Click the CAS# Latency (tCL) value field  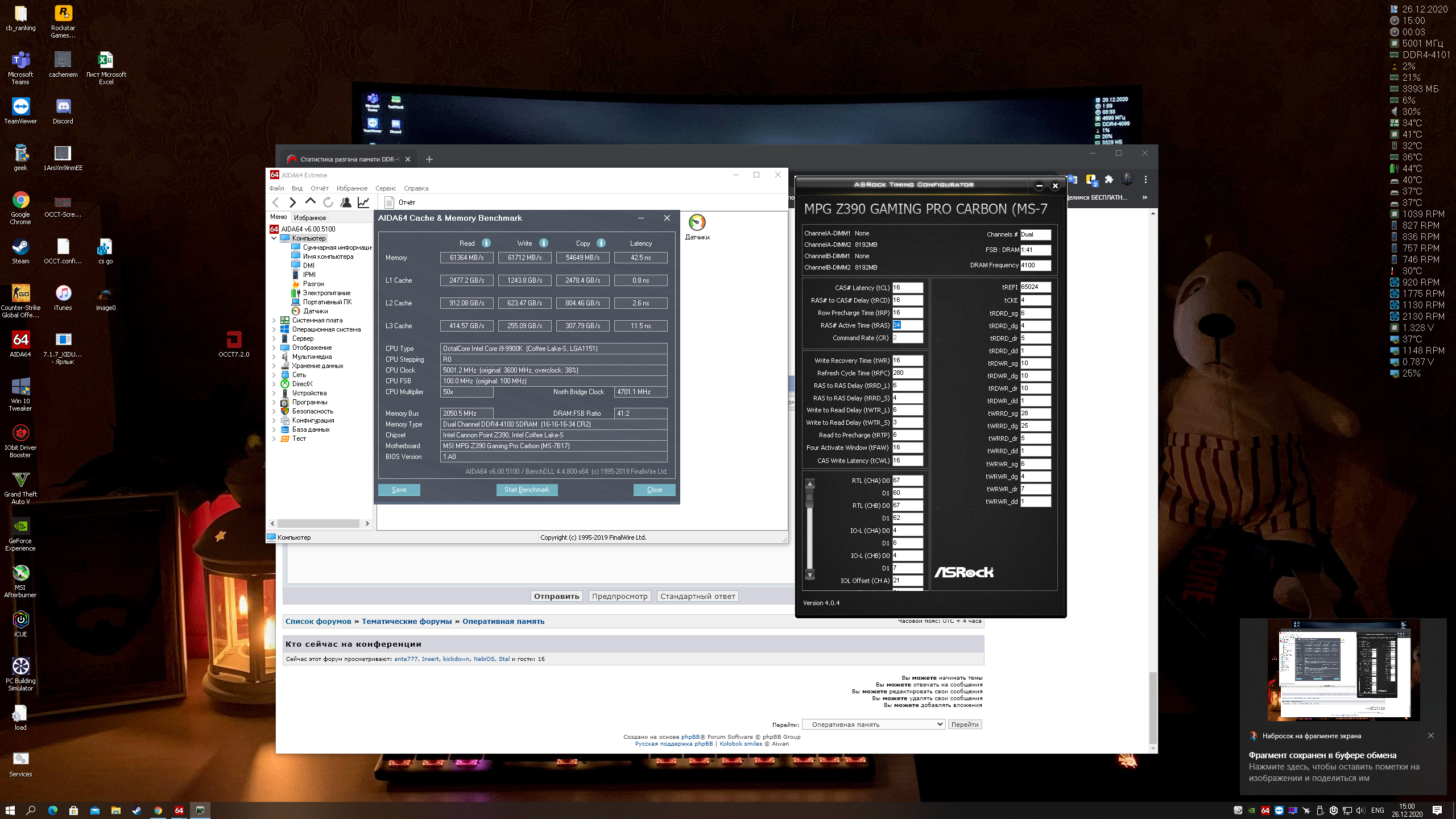coord(907,288)
